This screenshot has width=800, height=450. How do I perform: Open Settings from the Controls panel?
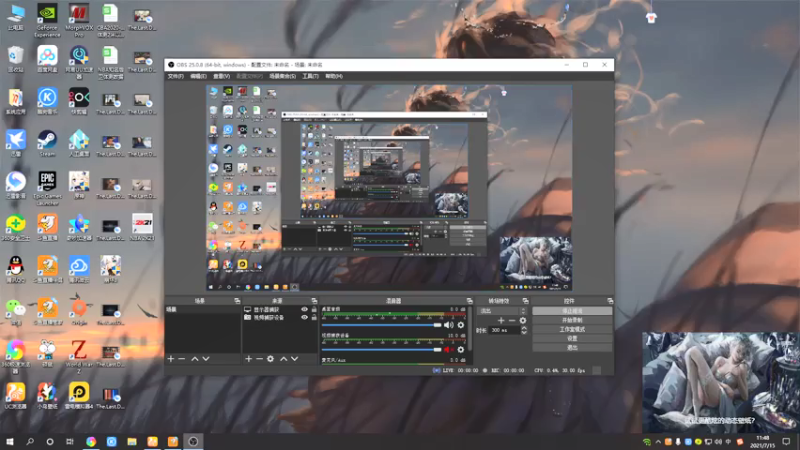[572, 338]
